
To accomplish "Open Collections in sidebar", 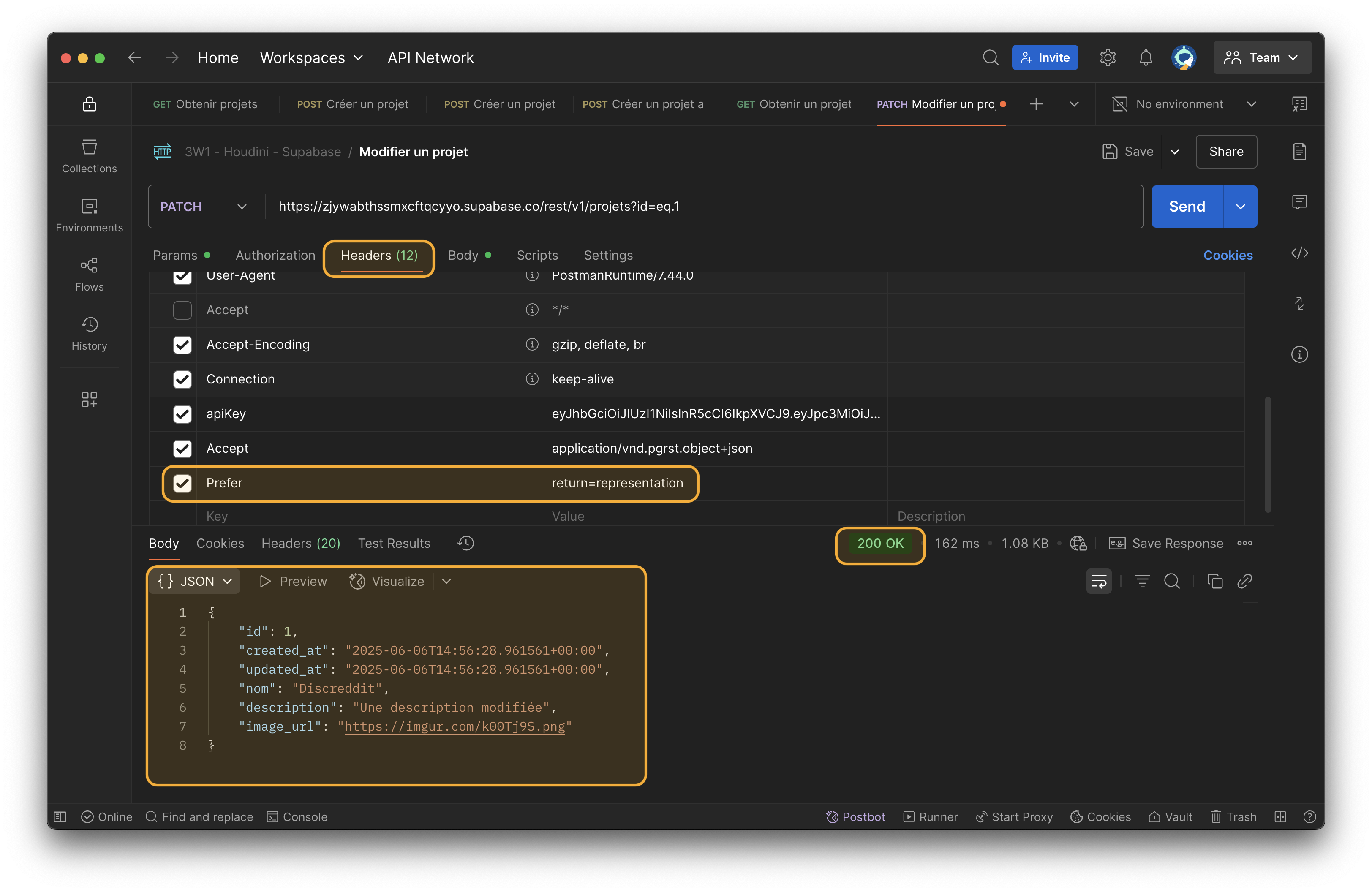I will point(90,156).
